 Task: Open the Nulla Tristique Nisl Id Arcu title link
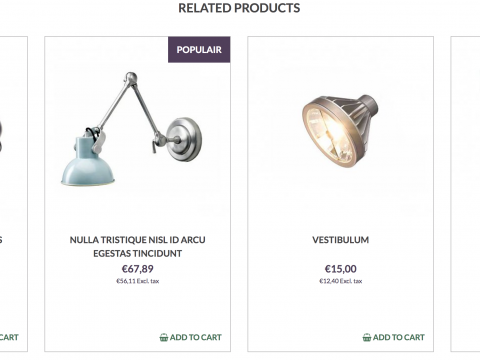point(137,247)
